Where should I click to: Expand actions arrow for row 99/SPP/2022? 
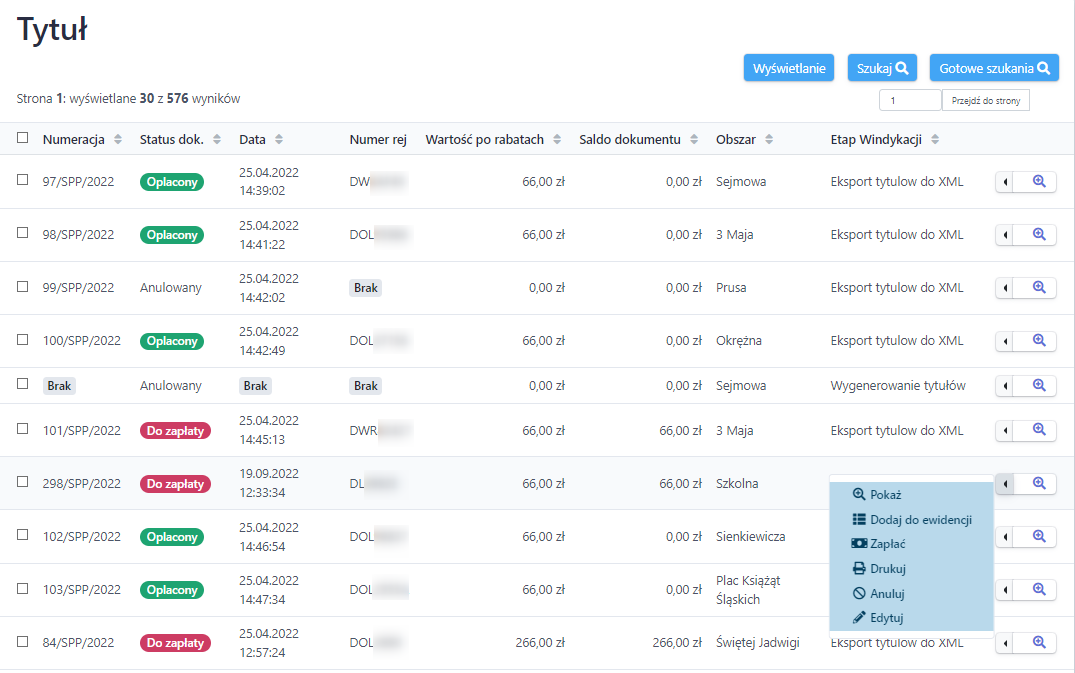click(1005, 288)
